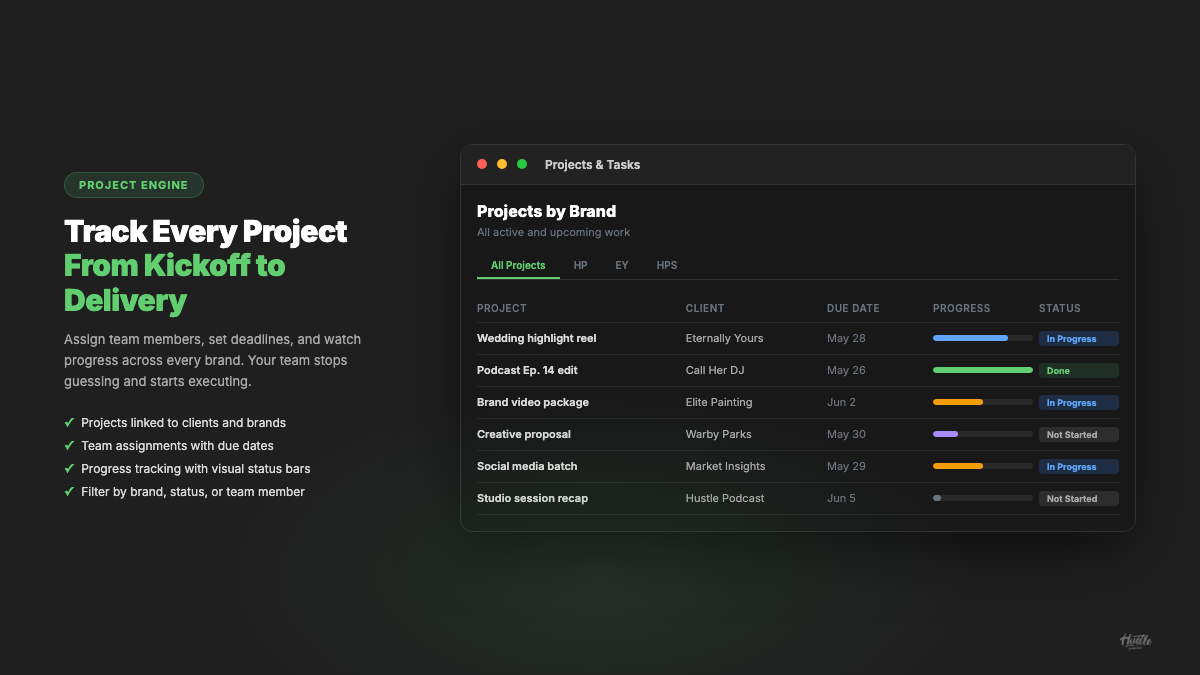Click client Hustle Podcast
1200x675 pixels.
pyautogui.click(x=725, y=498)
